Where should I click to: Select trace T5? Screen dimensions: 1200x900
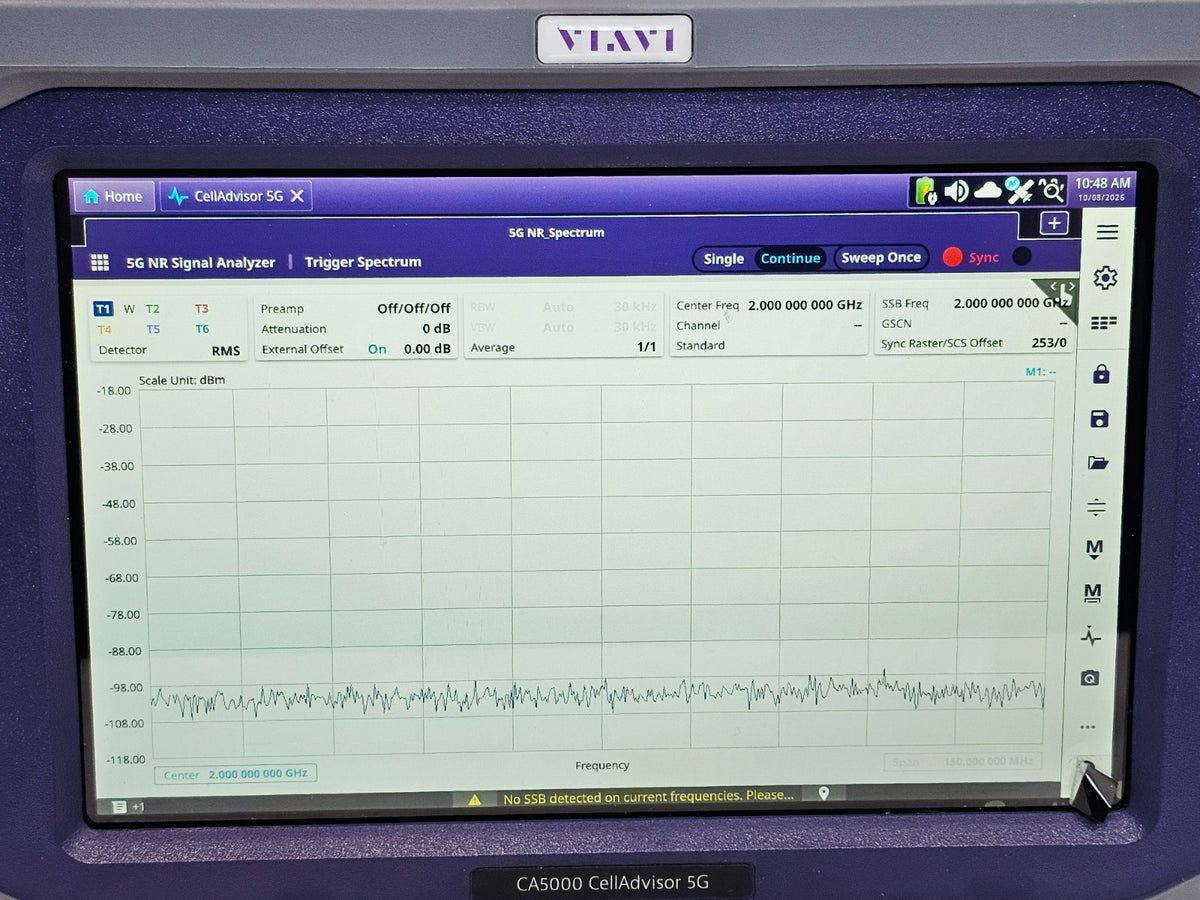(153, 329)
